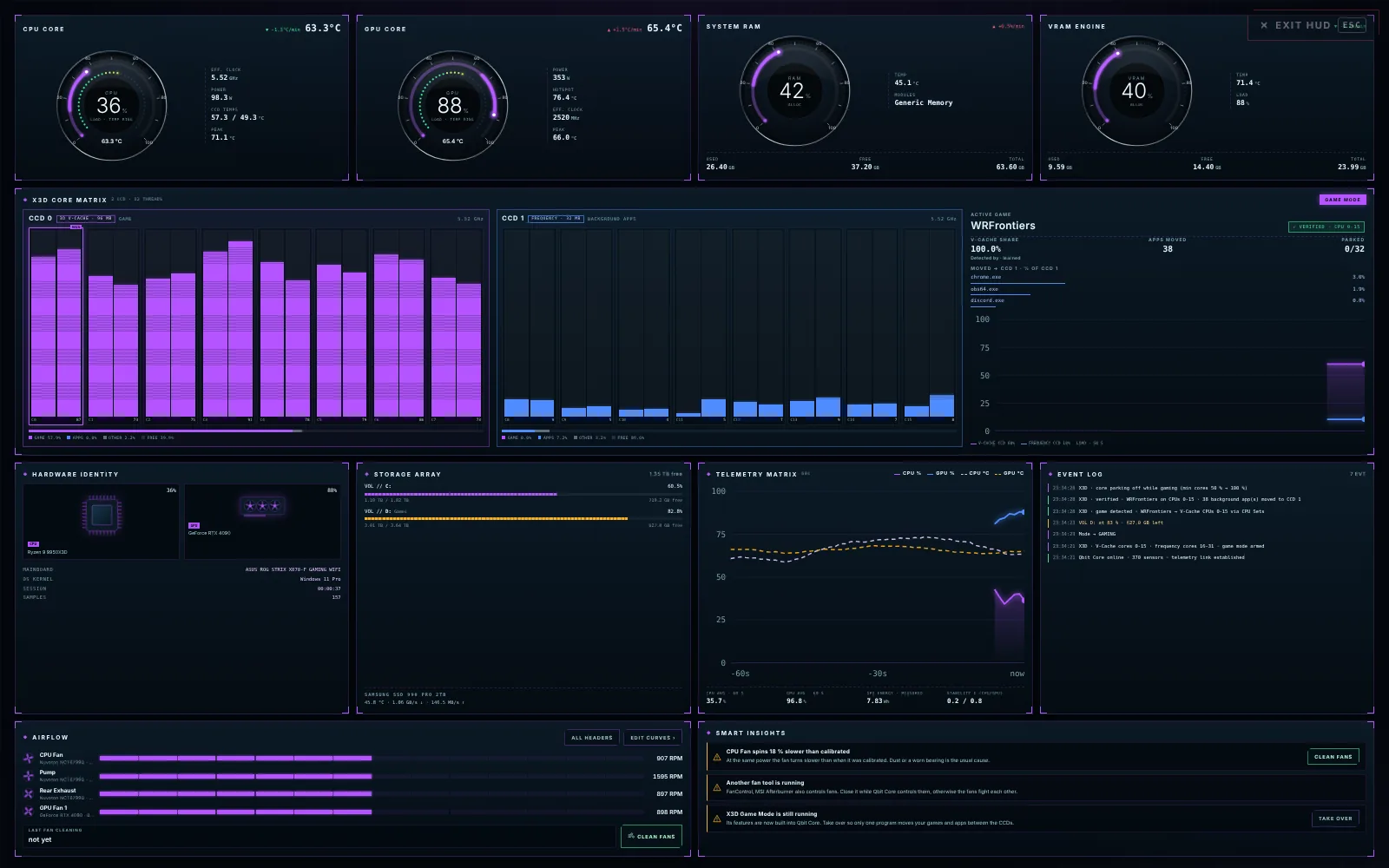Screen dimensions: 1389x868
Task: Click the Pump speed bar
Action: (x=372, y=776)
